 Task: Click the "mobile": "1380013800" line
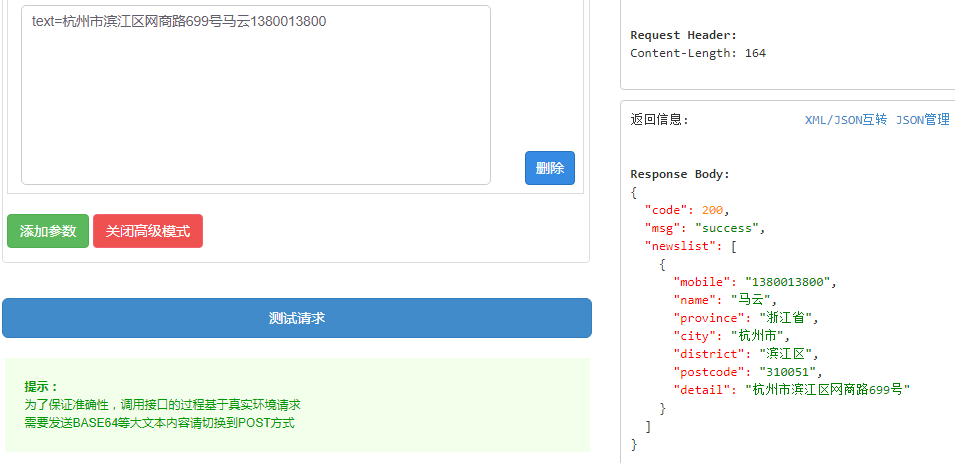click(x=755, y=282)
